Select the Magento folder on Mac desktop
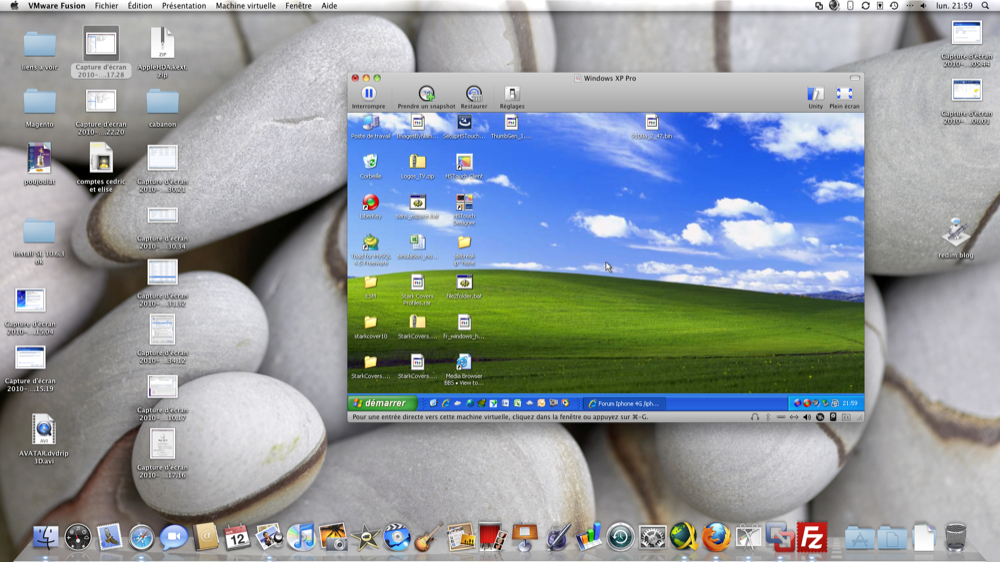 click(x=40, y=102)
